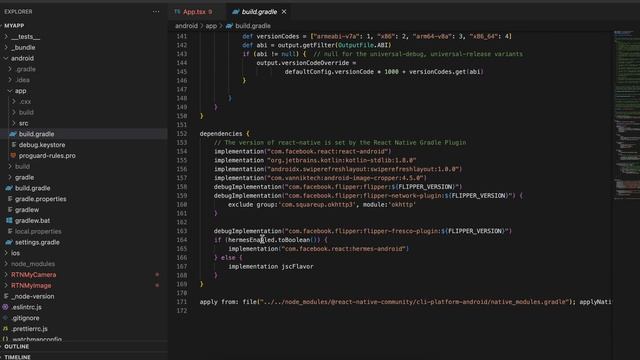The width and height of the screenshot is (640, 360).
Task: Click .eslintrc.js file icon
Action: tap(5, 307)
